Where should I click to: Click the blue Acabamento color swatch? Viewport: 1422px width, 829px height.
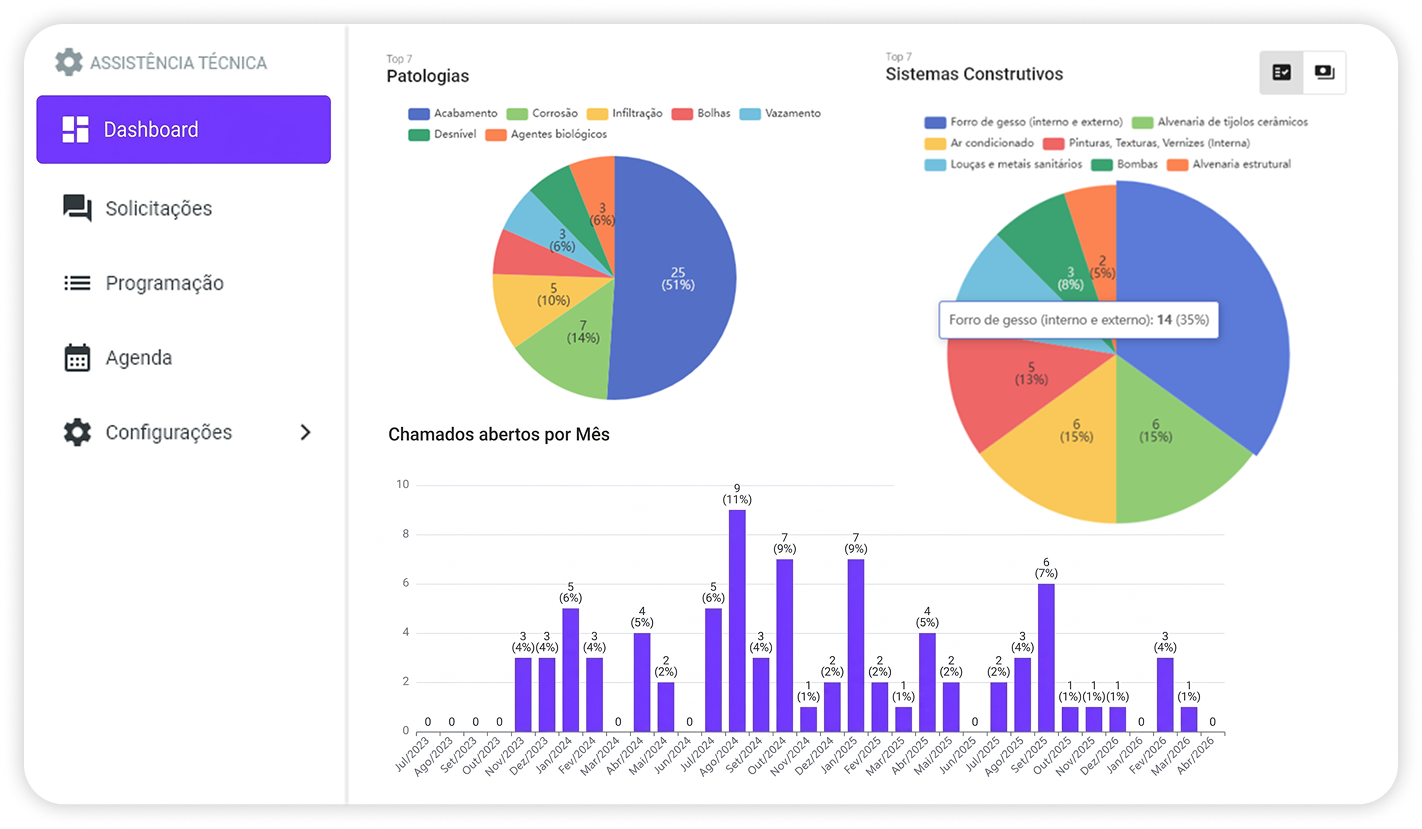click(x=417, y=113)
